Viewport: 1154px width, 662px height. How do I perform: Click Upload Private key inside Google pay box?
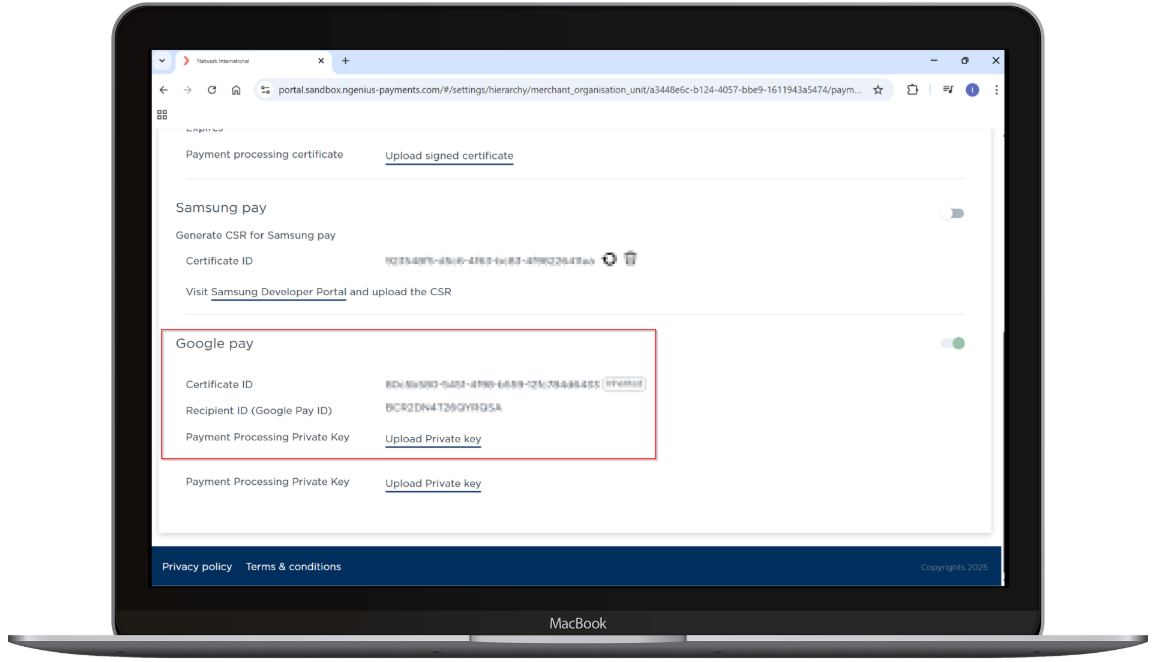pyautogui.click(x=433, y=439)
